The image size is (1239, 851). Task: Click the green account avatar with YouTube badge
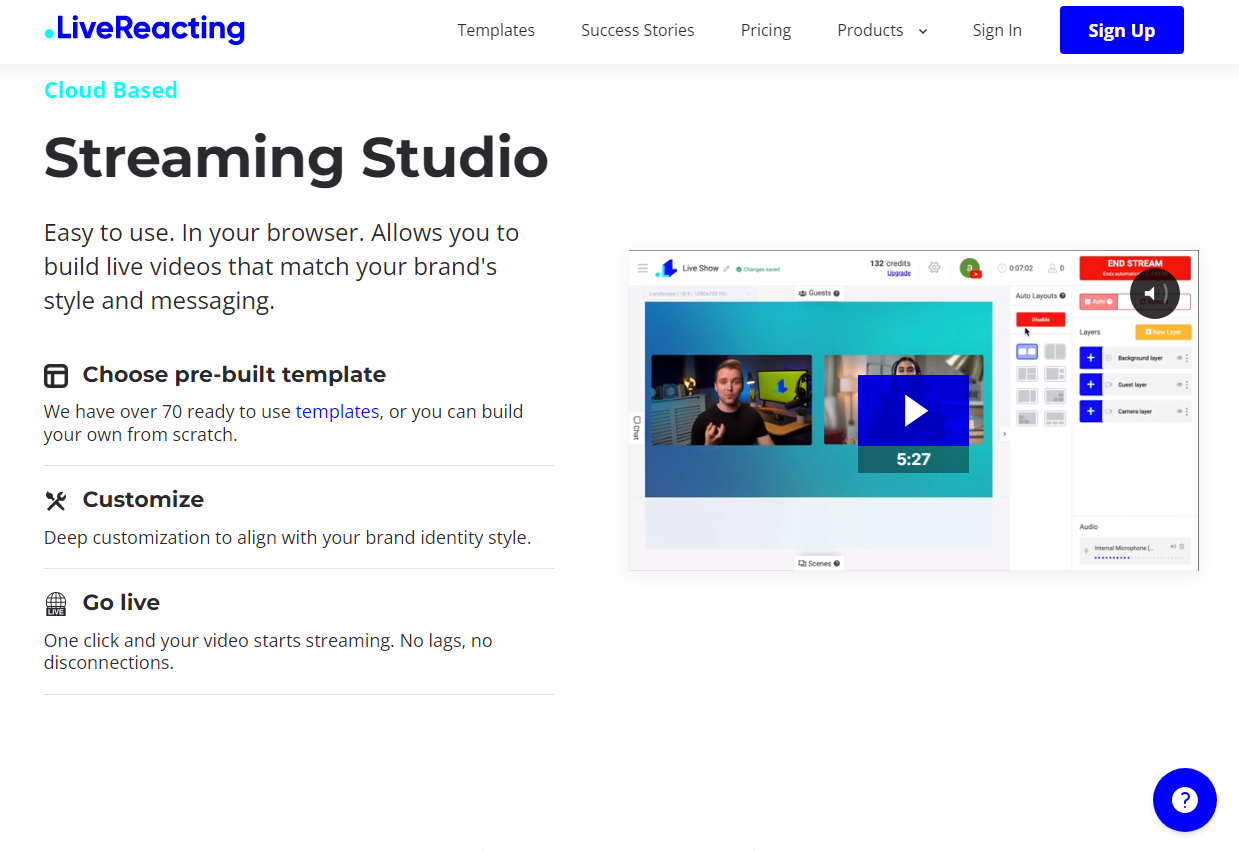pyautogui.click(x=970, y=268)
